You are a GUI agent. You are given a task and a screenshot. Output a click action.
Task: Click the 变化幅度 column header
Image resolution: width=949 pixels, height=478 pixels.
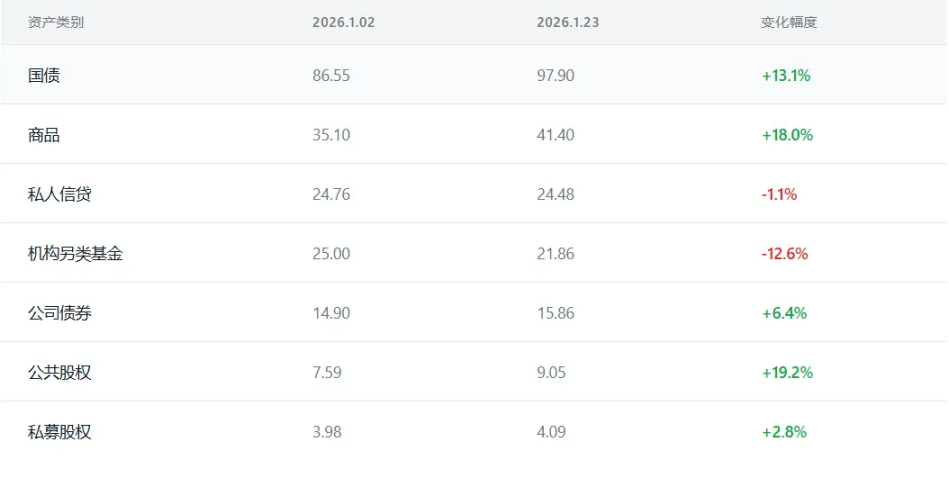coord(789,22)
